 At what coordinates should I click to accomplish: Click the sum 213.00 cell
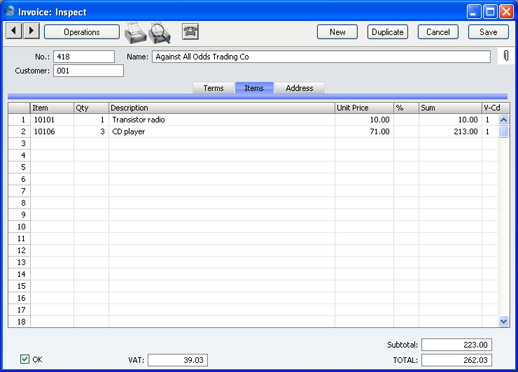tap(450, 132)
